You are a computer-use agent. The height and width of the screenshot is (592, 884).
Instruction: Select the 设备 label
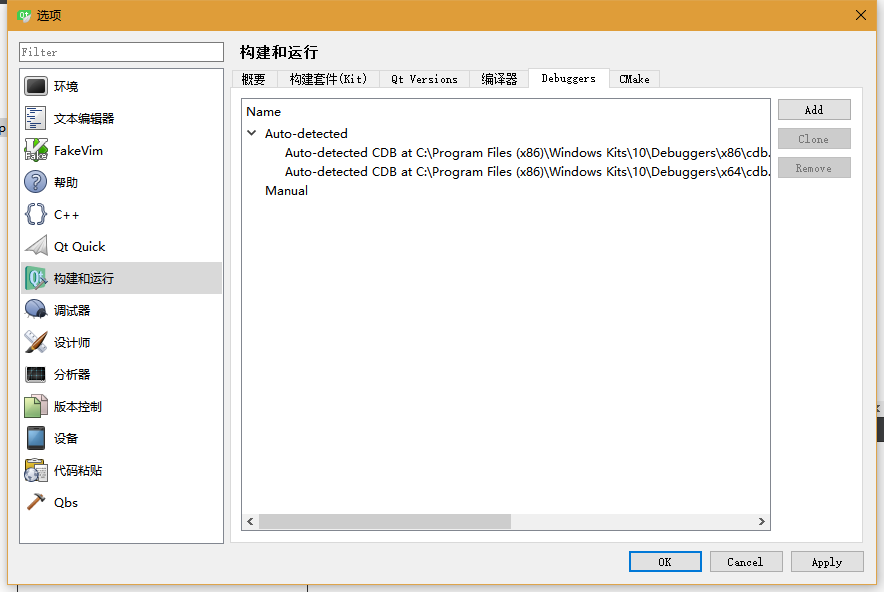click(x=66, y=439)
